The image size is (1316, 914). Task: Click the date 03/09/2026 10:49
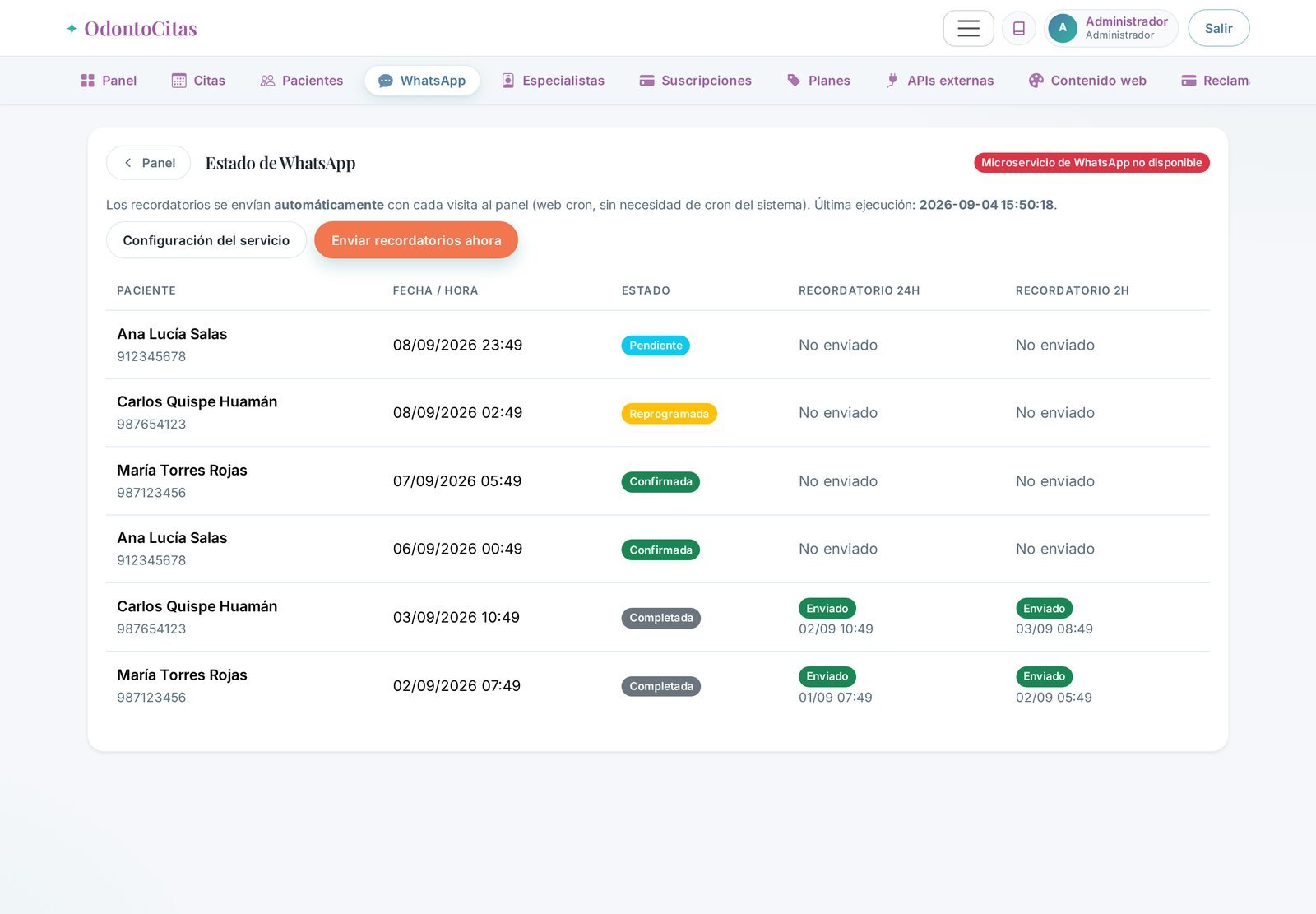coord(456,617)
